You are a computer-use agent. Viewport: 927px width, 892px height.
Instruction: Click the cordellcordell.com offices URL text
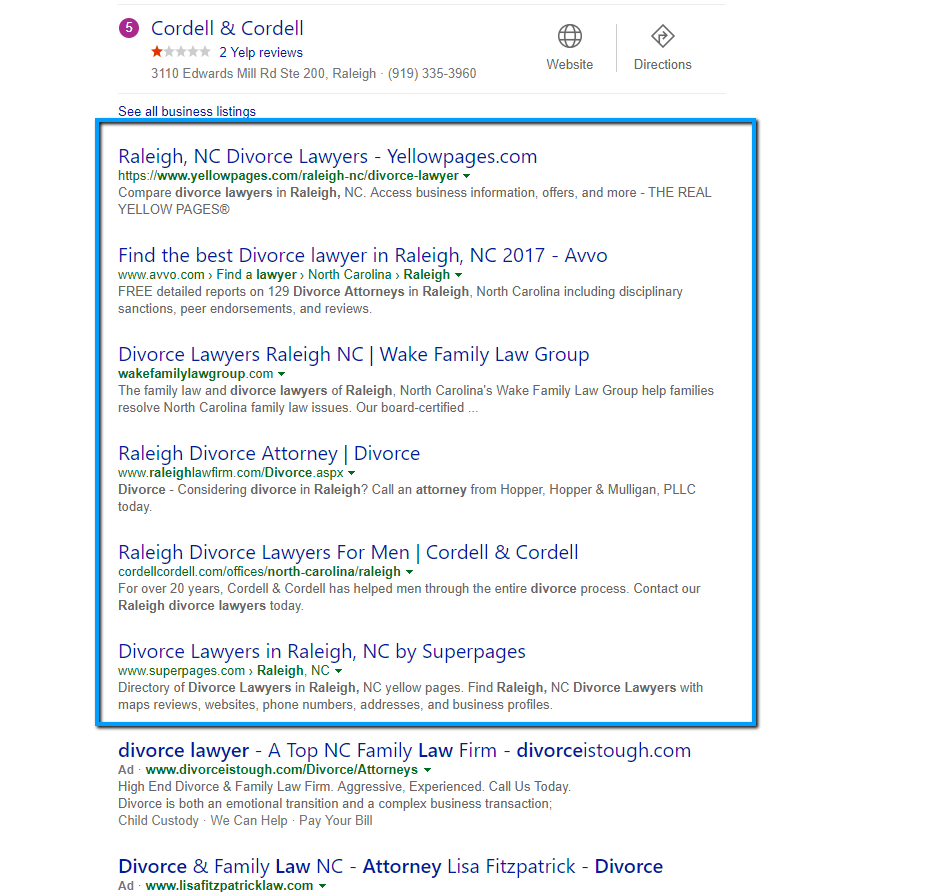click(260, 572)
